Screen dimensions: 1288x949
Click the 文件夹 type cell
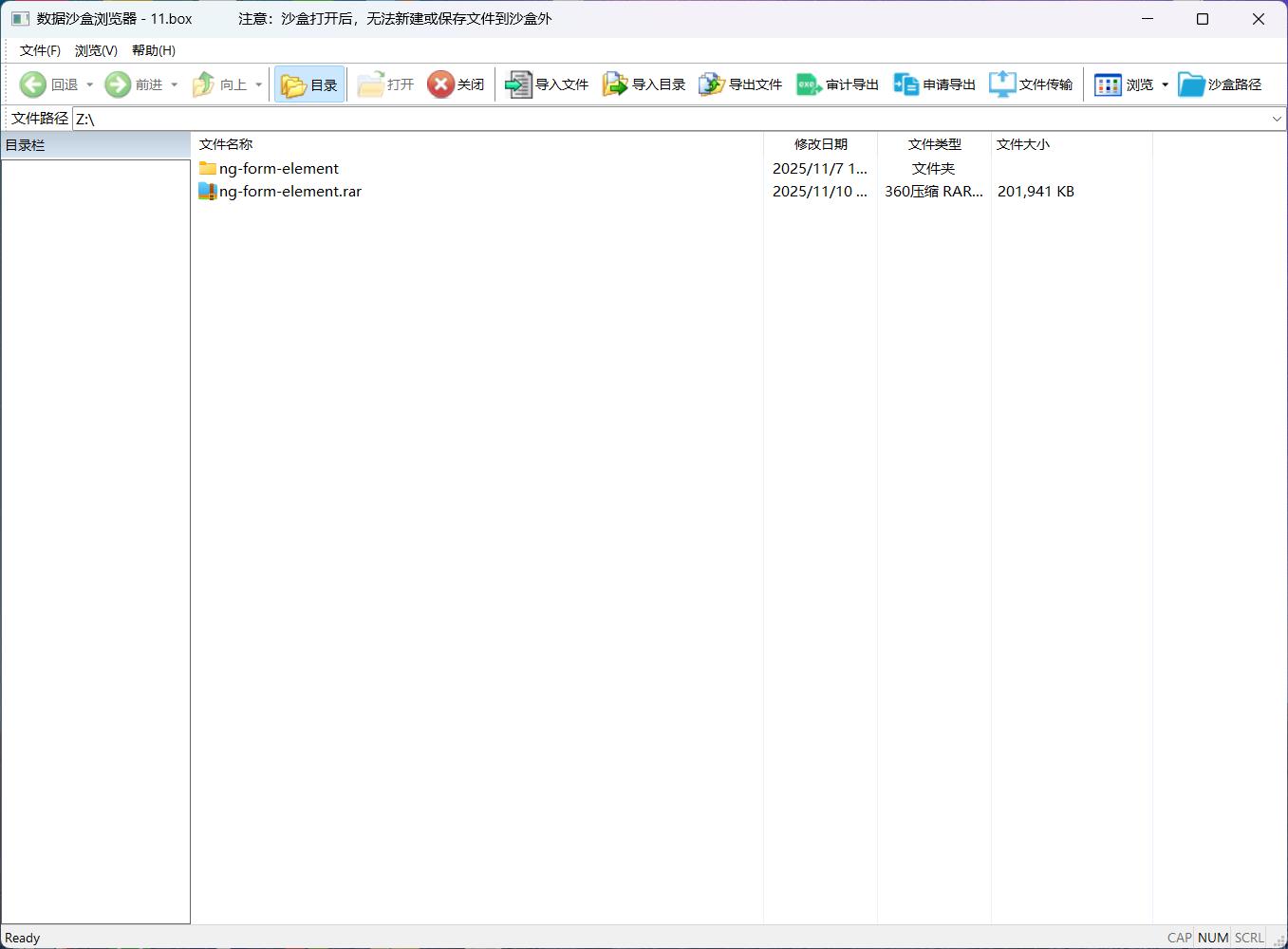click(934, 168)
